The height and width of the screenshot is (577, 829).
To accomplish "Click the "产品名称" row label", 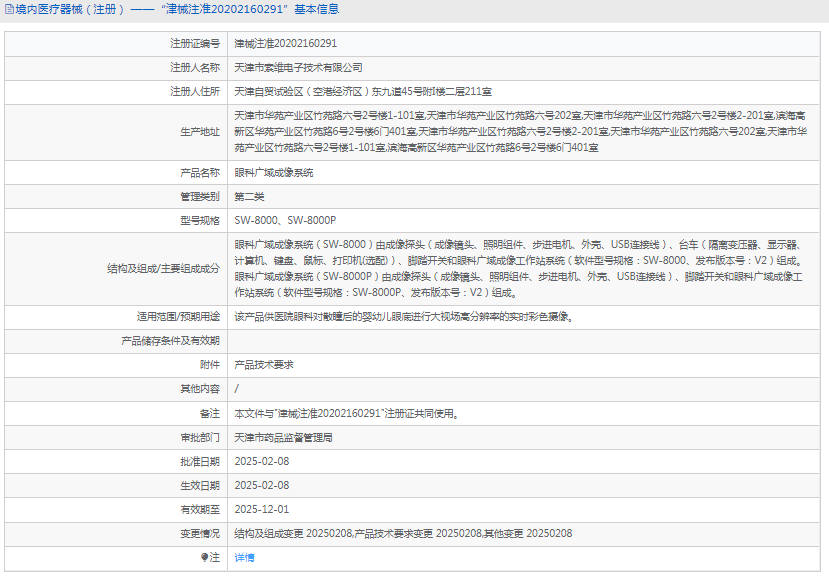I will point(200,173).
